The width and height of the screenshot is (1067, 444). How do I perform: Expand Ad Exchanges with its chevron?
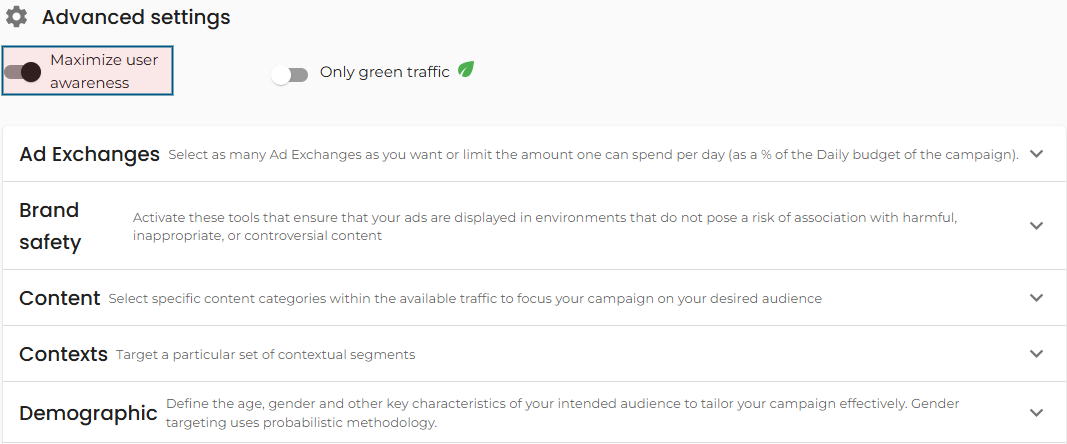pos(1036,154)
